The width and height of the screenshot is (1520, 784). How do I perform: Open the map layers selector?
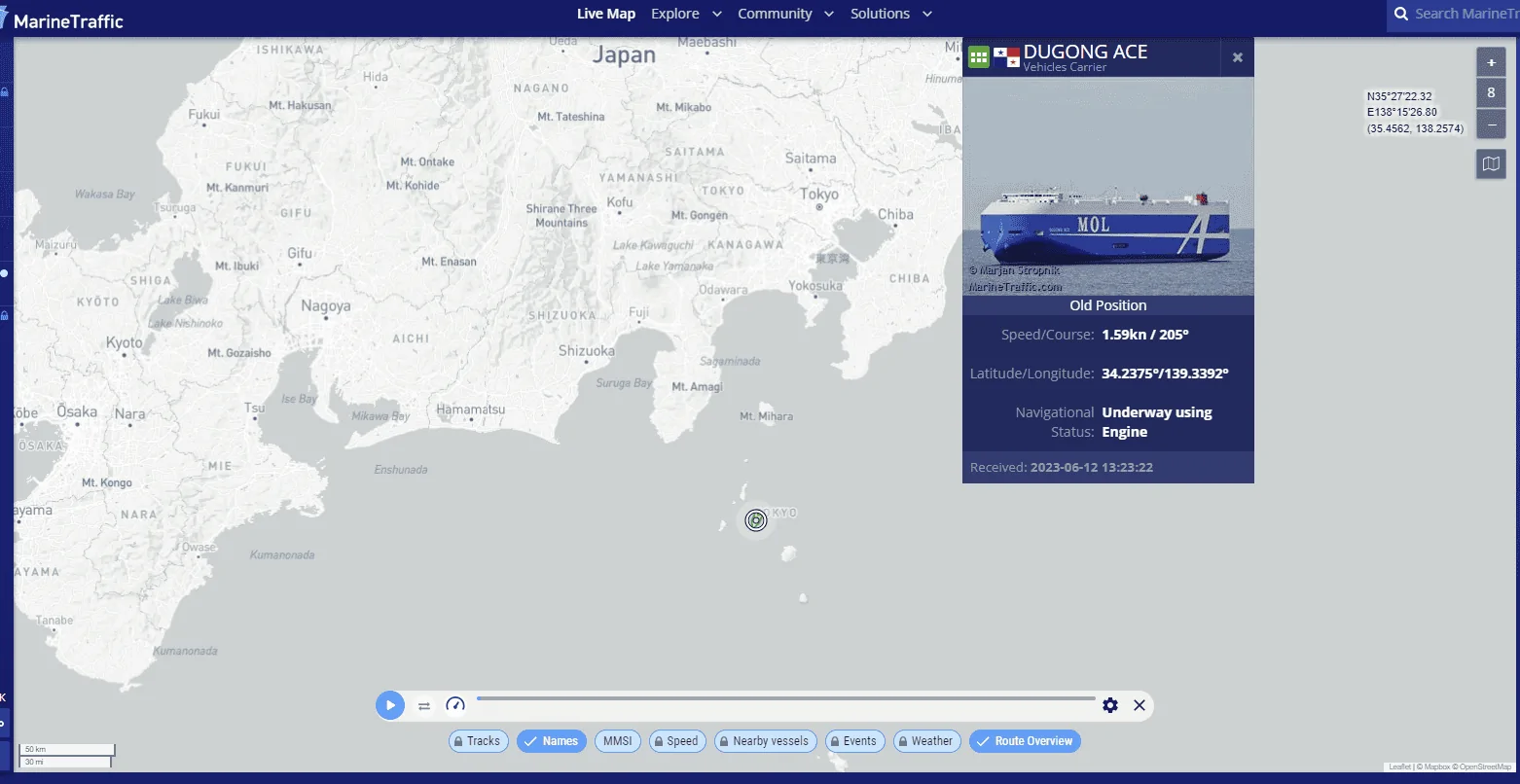pos(1491,164)
